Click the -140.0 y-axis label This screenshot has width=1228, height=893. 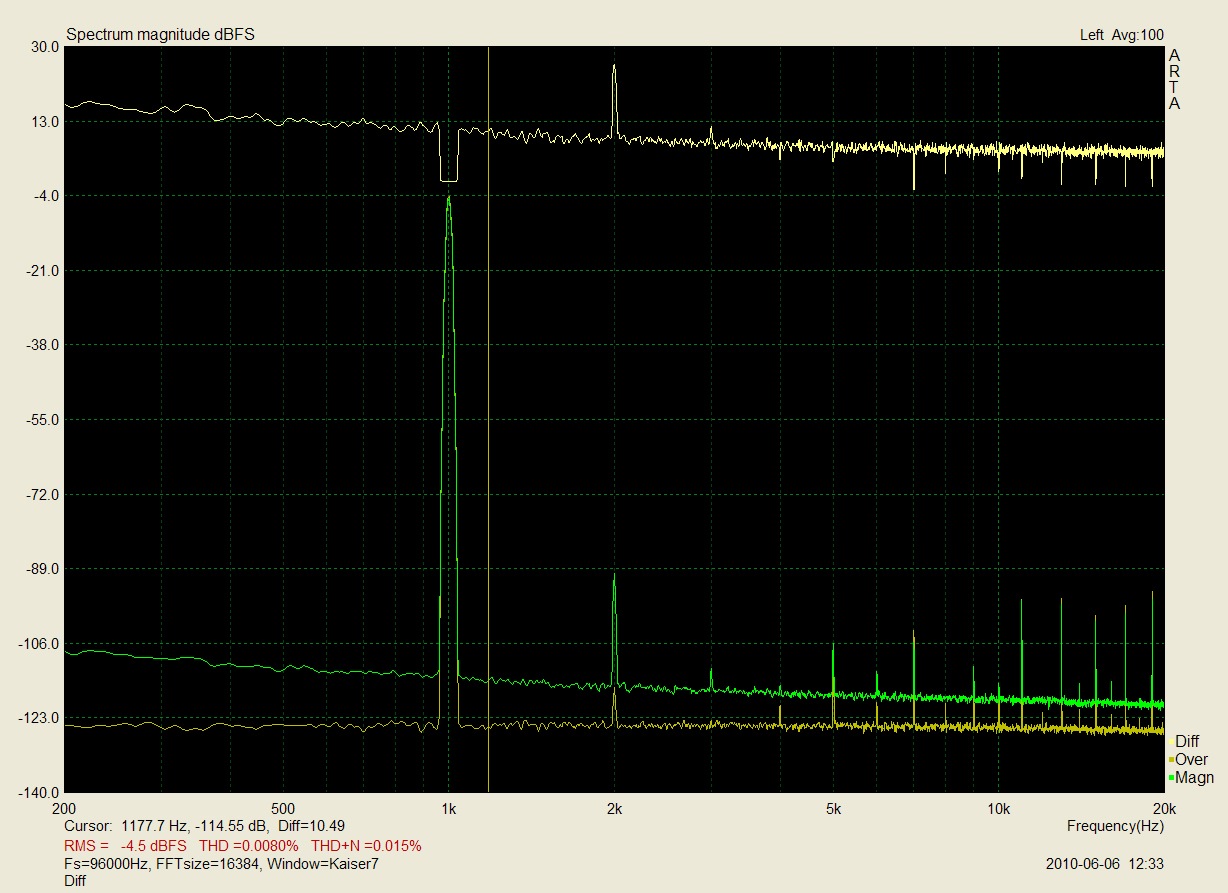tap(41, 793)
